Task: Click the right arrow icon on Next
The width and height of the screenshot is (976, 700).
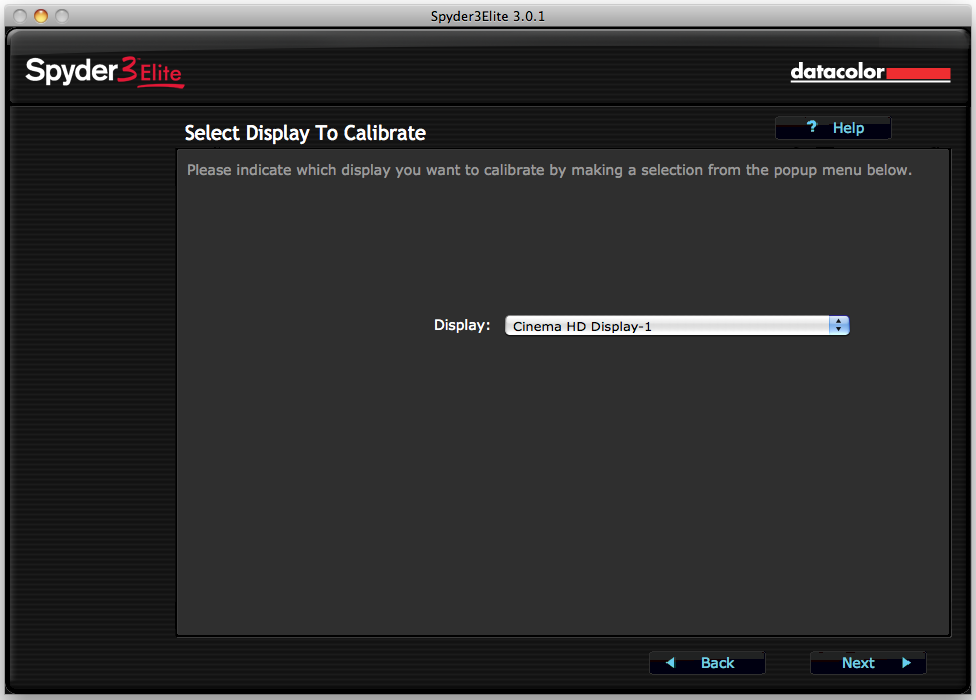Action: (x=906, y=663)
